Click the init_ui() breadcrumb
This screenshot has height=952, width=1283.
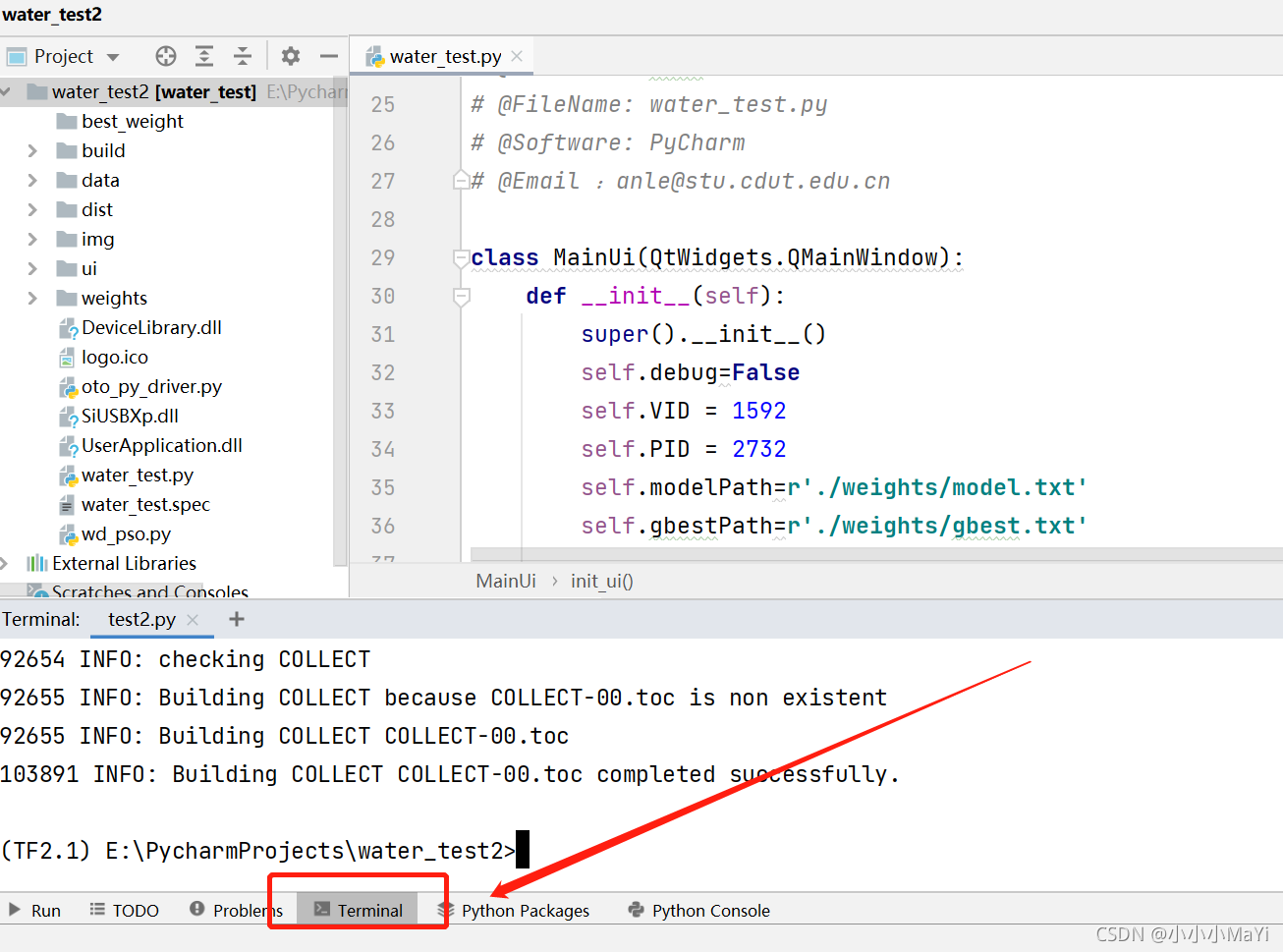tap(602, 581)
